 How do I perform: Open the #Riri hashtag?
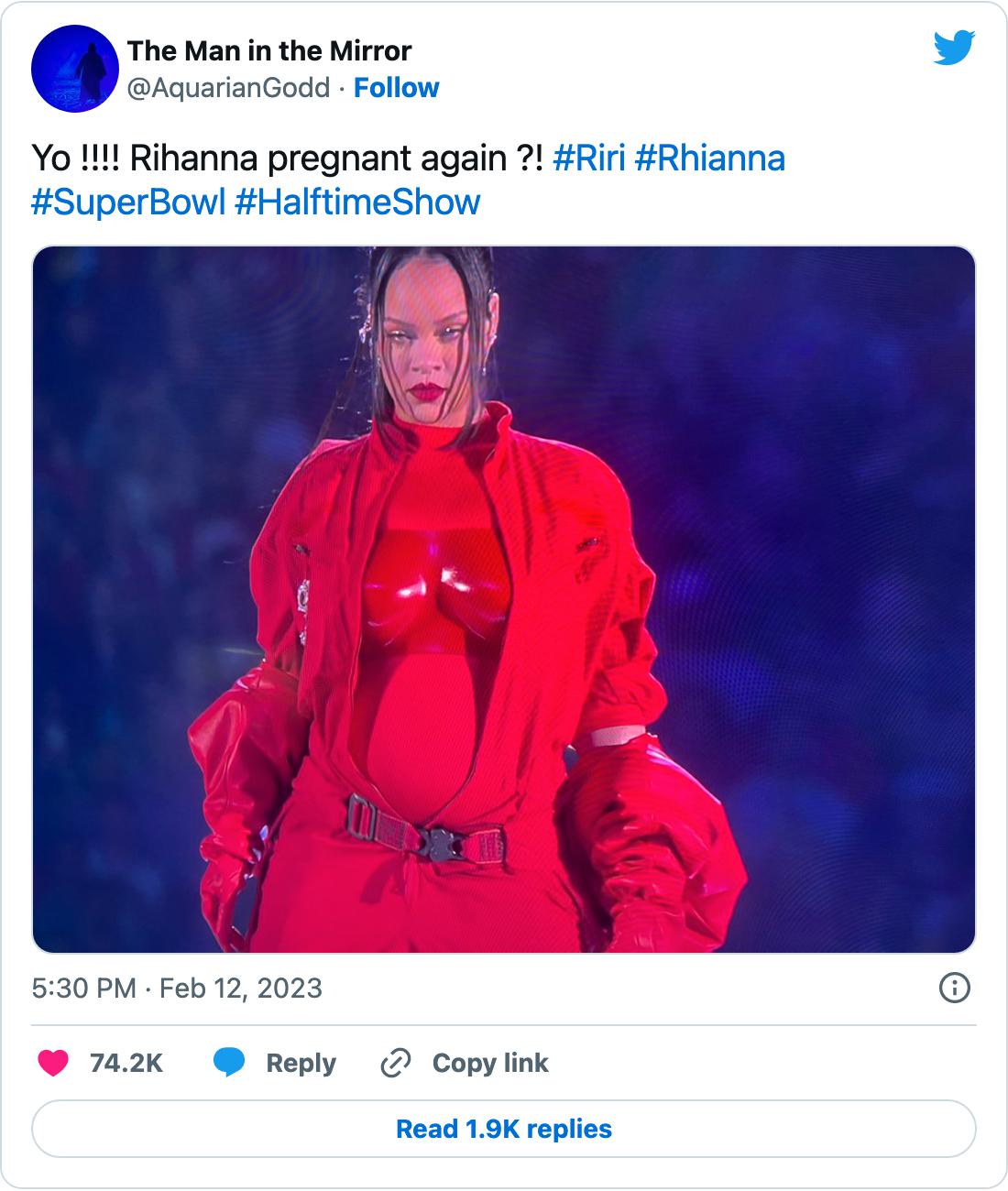coord(588,158)
